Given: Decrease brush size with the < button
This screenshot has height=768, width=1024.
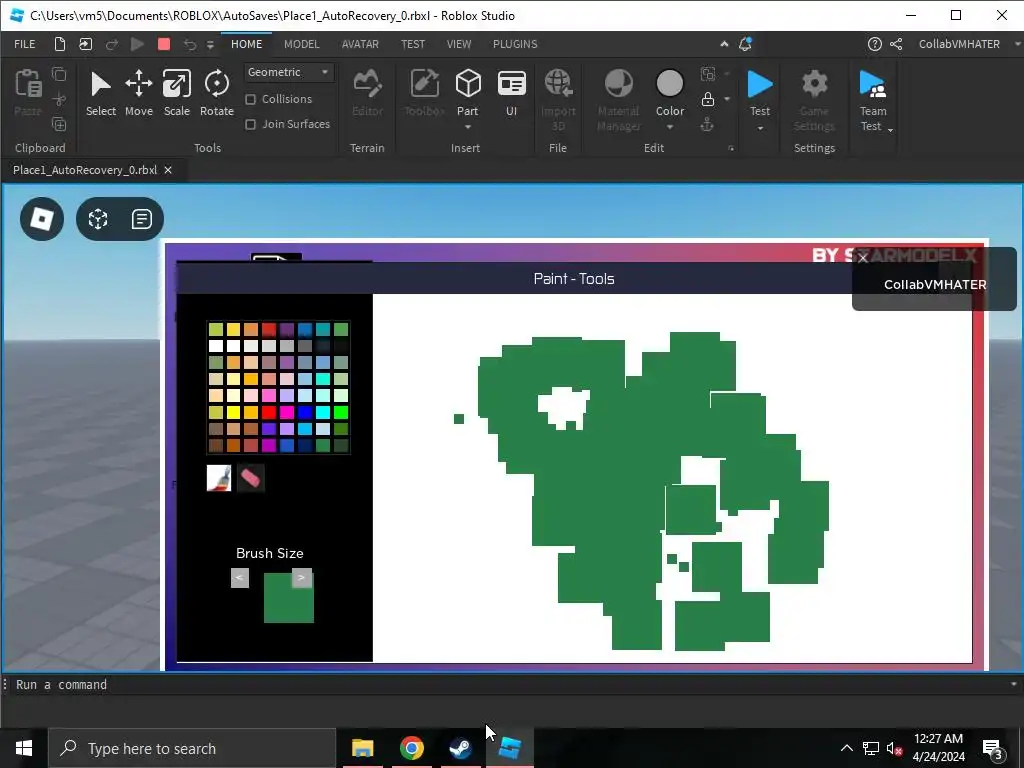Looking at the screenshot, I should [240, 578].
